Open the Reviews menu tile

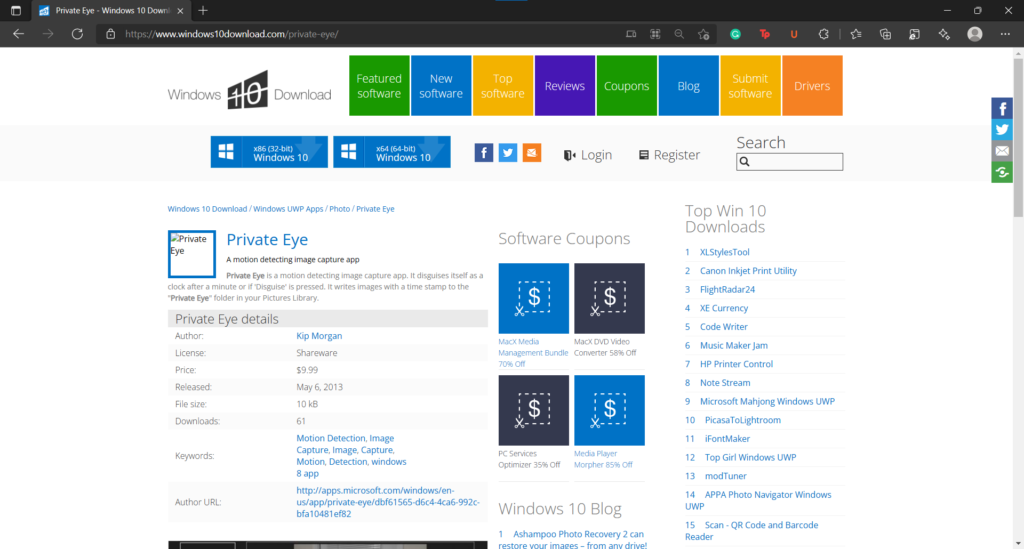tap(565, 86)
